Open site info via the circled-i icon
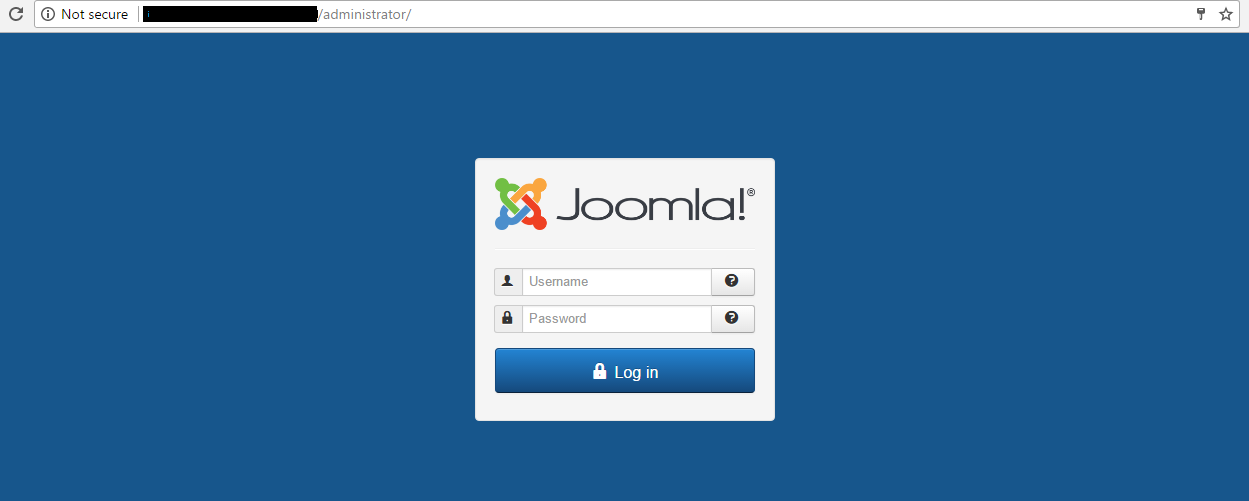Image resolution: width=1249 pixels, height=501 pixels. pyautogui.click(x=47, y=14)
